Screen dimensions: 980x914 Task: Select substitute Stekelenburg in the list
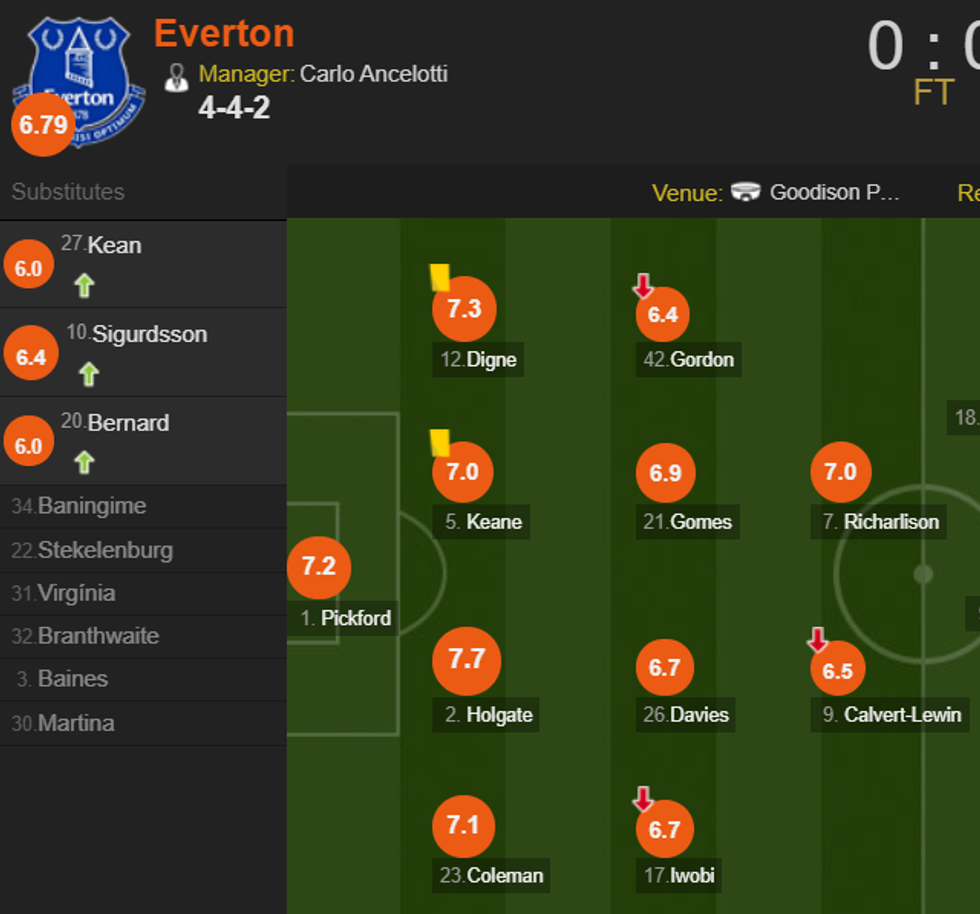(105, 550)
